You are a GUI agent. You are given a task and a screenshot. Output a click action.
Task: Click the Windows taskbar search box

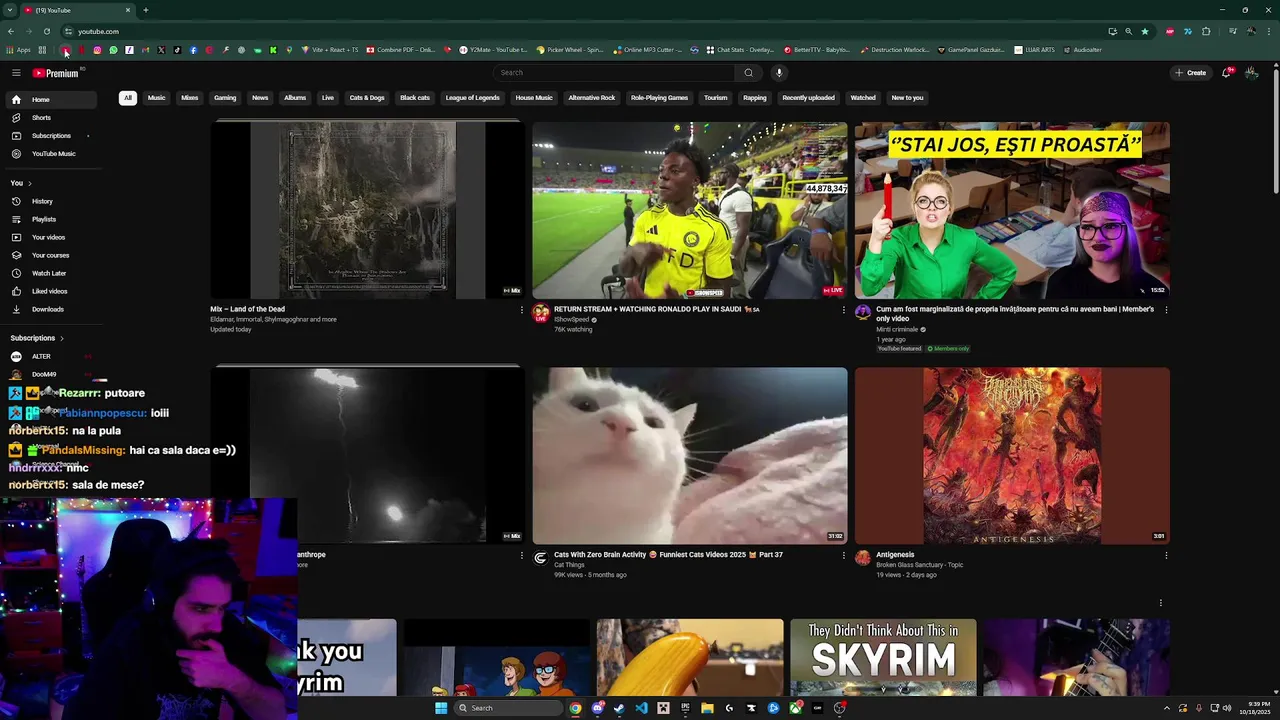(507, 708)
